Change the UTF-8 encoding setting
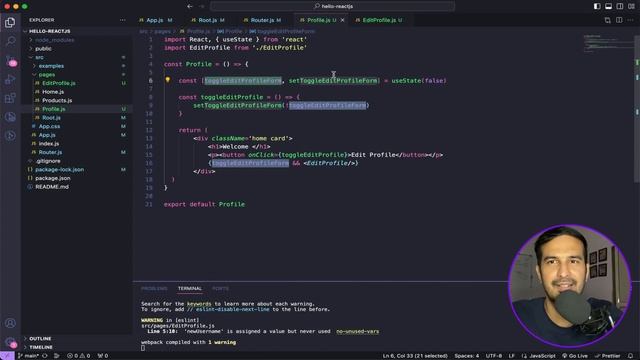The width and height of the screenshot is (640, 360). [493, 356]
